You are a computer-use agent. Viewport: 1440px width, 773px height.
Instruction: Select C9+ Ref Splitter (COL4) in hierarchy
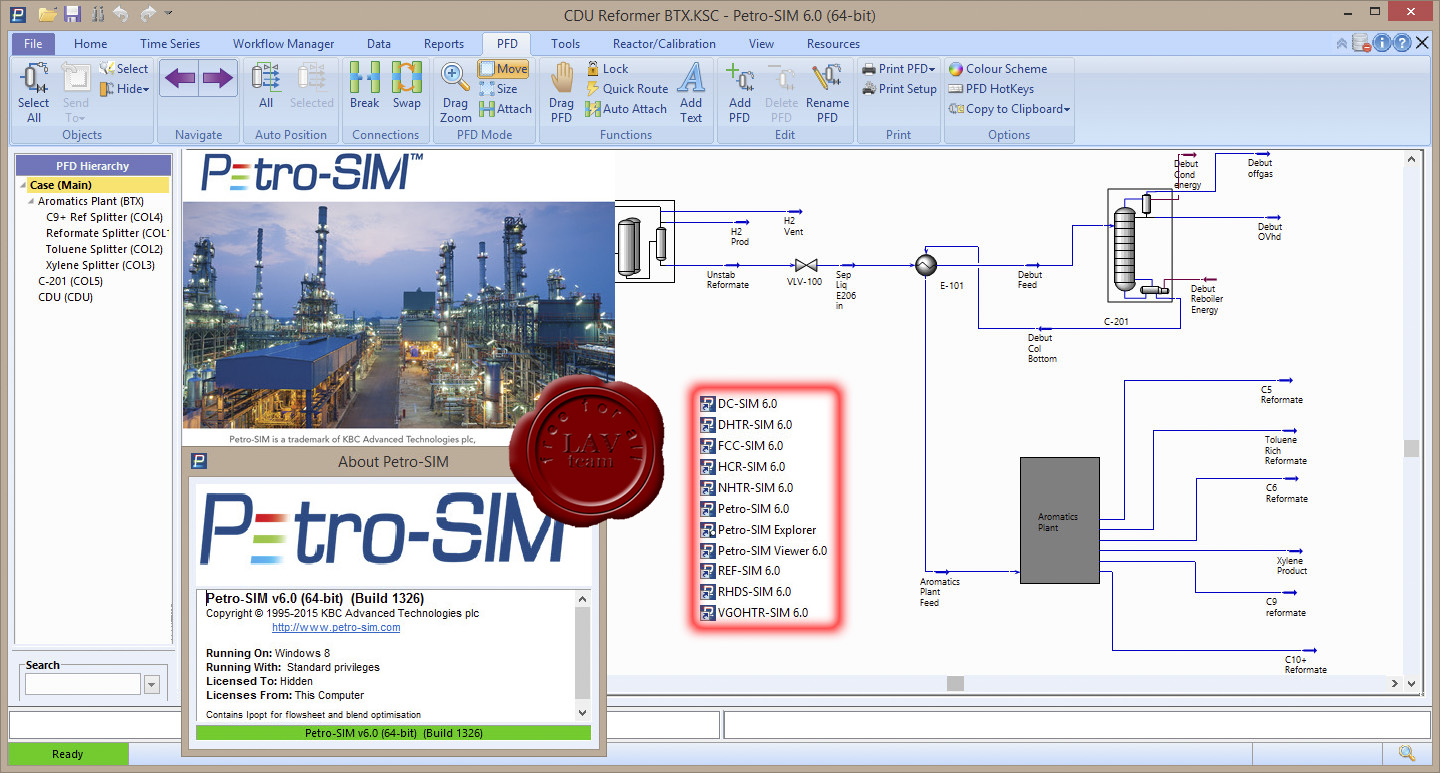(104, 217)
